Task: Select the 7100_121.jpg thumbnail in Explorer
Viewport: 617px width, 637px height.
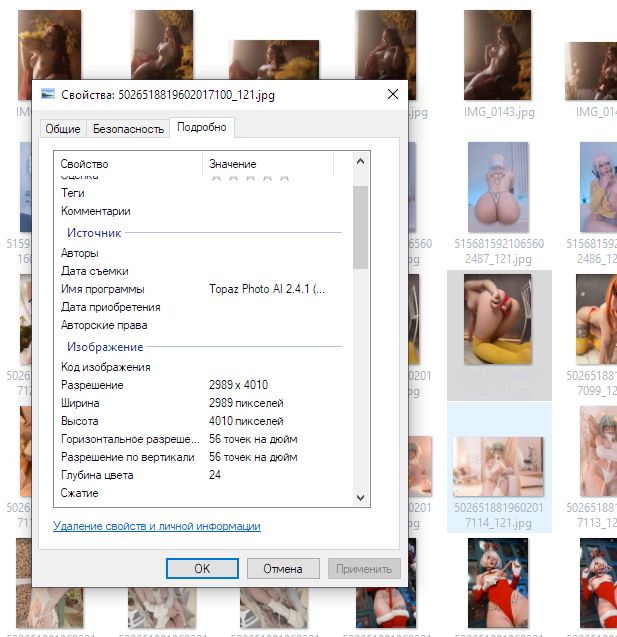Action: coord(498,319)
